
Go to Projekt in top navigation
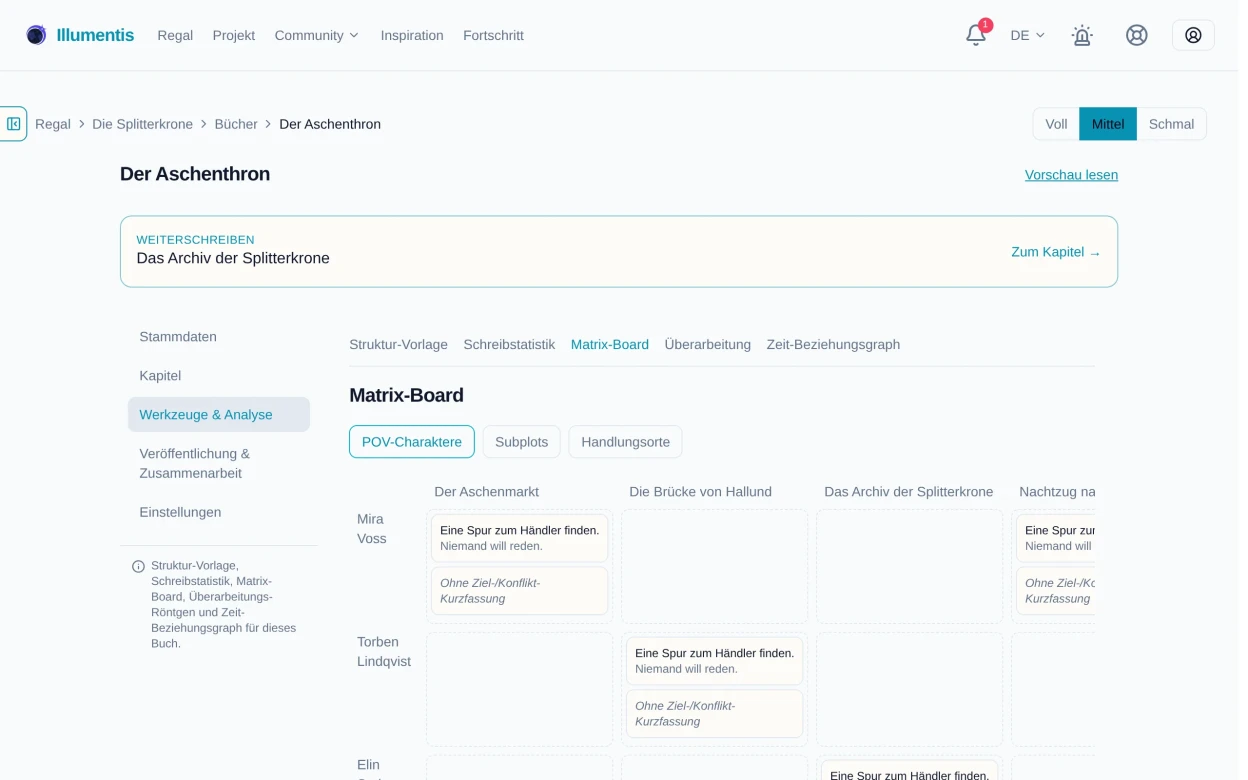click(x=234, y=35)
